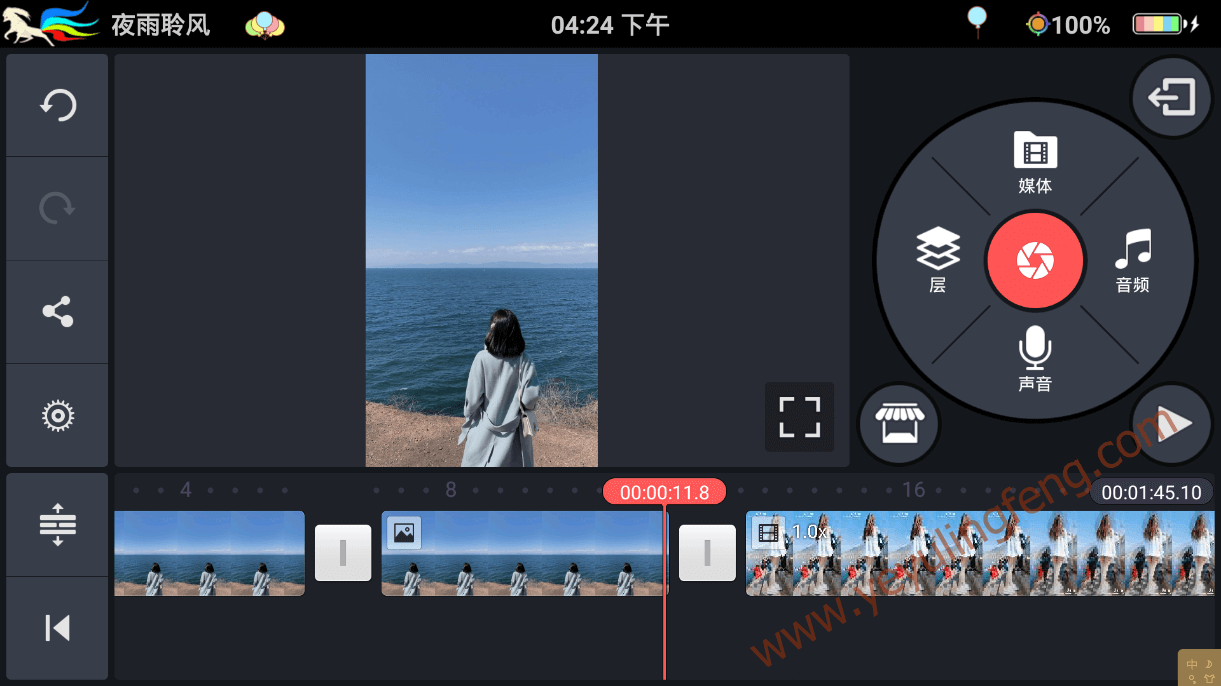Viewport: 1221px width, 686px height.
Task: Click the export/exit arrow icon
Action: [1171, 98]
